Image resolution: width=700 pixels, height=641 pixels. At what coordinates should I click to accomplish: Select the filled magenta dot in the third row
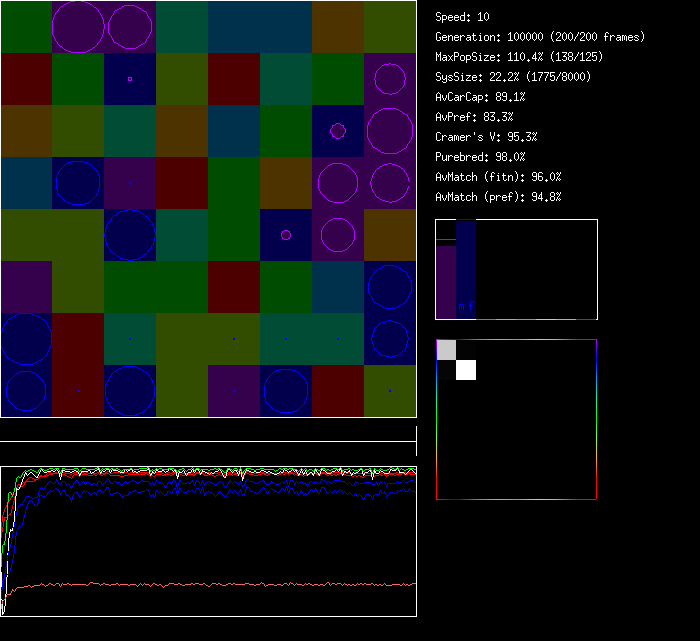[x=338, y=130]
